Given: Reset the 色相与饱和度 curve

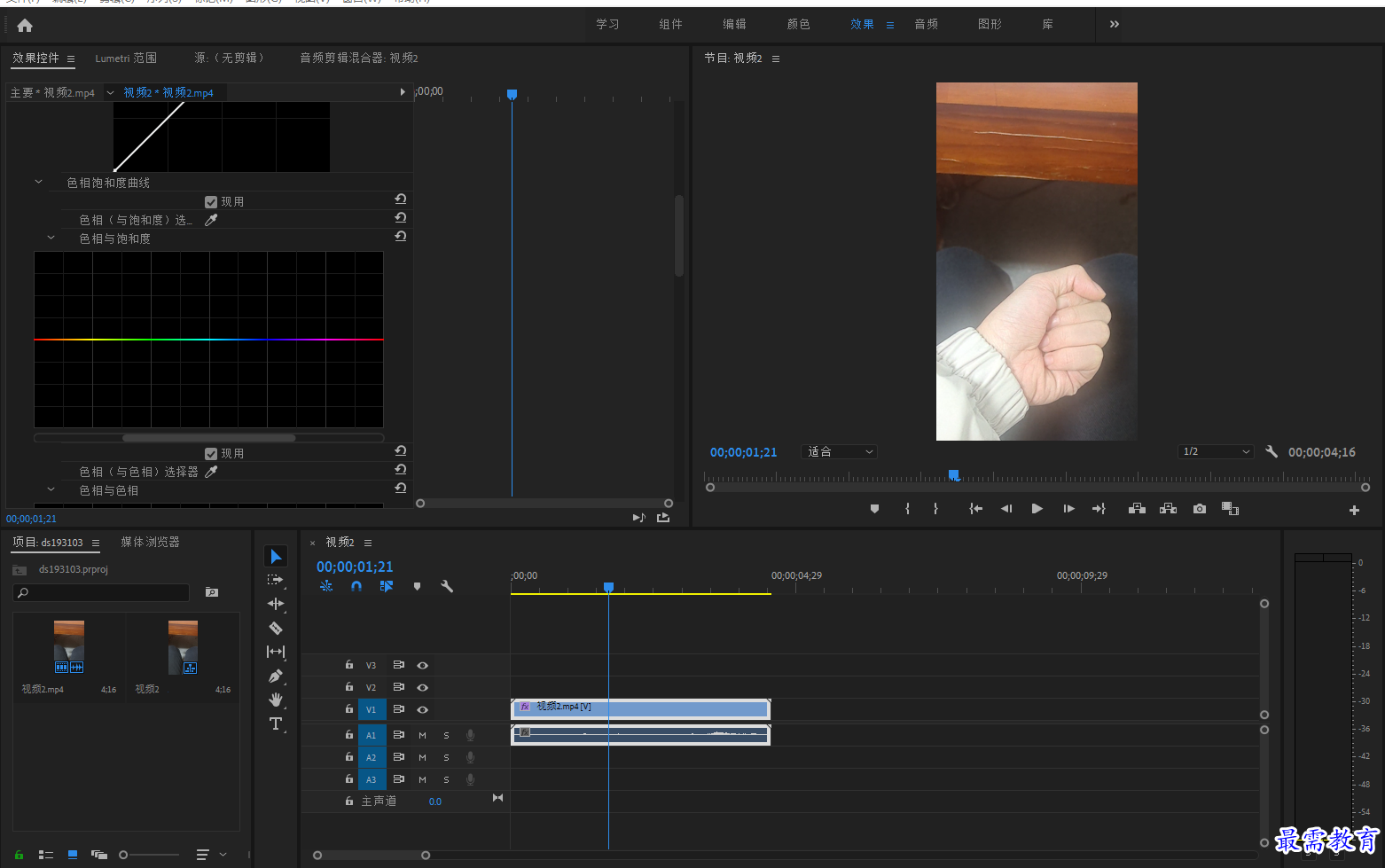Looking at the screenshot, I should coord(401,236).
